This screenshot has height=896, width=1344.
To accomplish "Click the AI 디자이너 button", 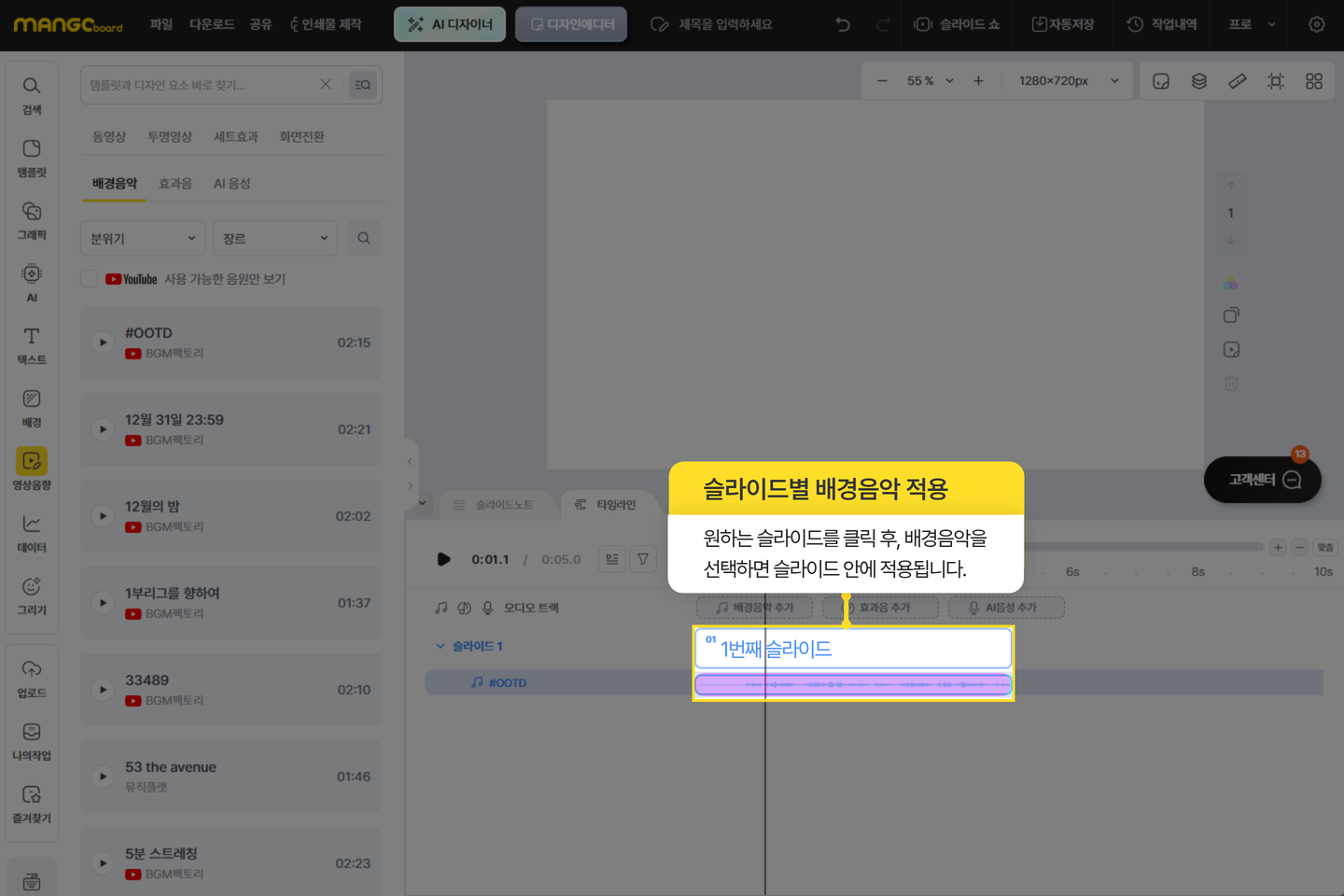I will pyautogui.click(x=450, y=24).
